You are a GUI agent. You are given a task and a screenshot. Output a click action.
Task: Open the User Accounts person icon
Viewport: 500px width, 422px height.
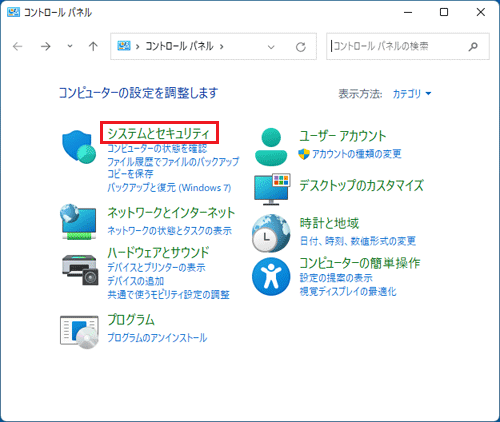click(x=271, y=147)
